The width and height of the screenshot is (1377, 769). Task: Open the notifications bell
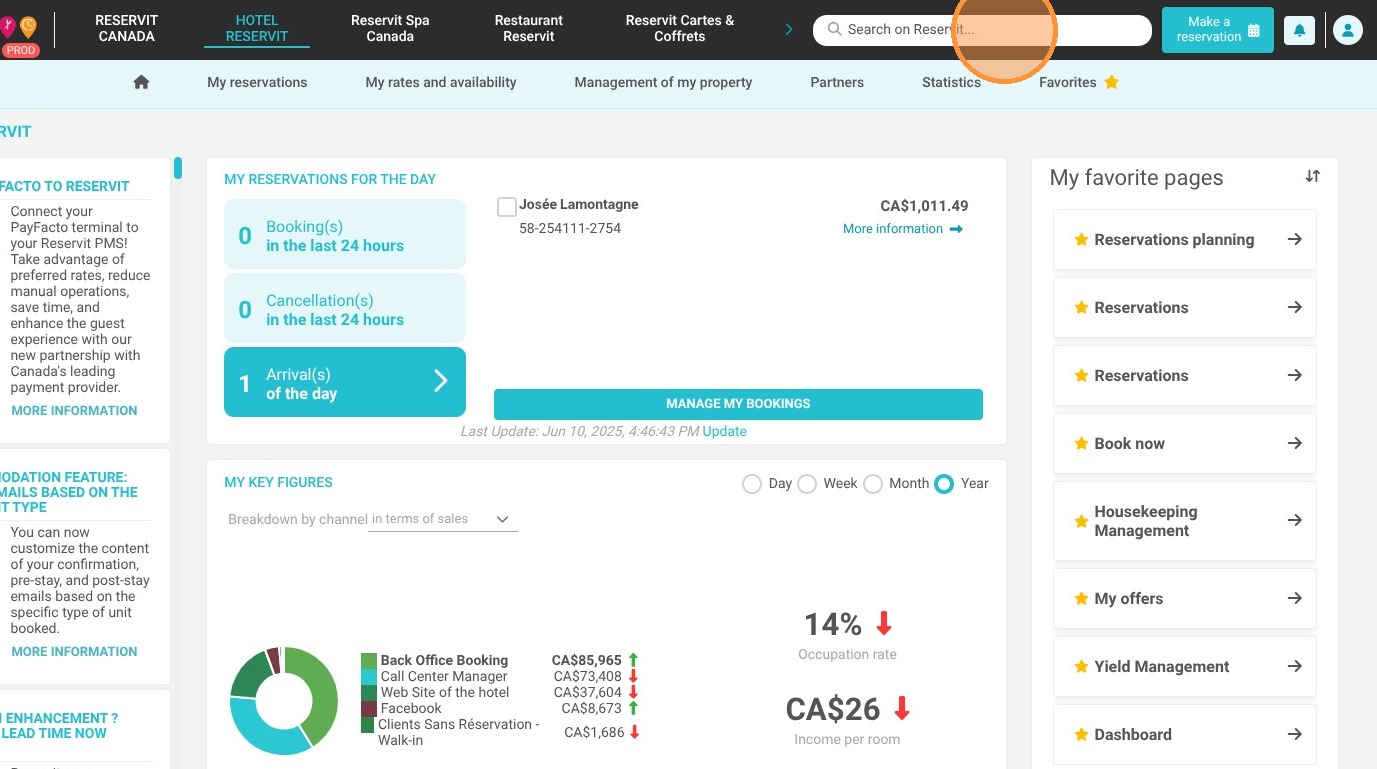(1299, 30)
